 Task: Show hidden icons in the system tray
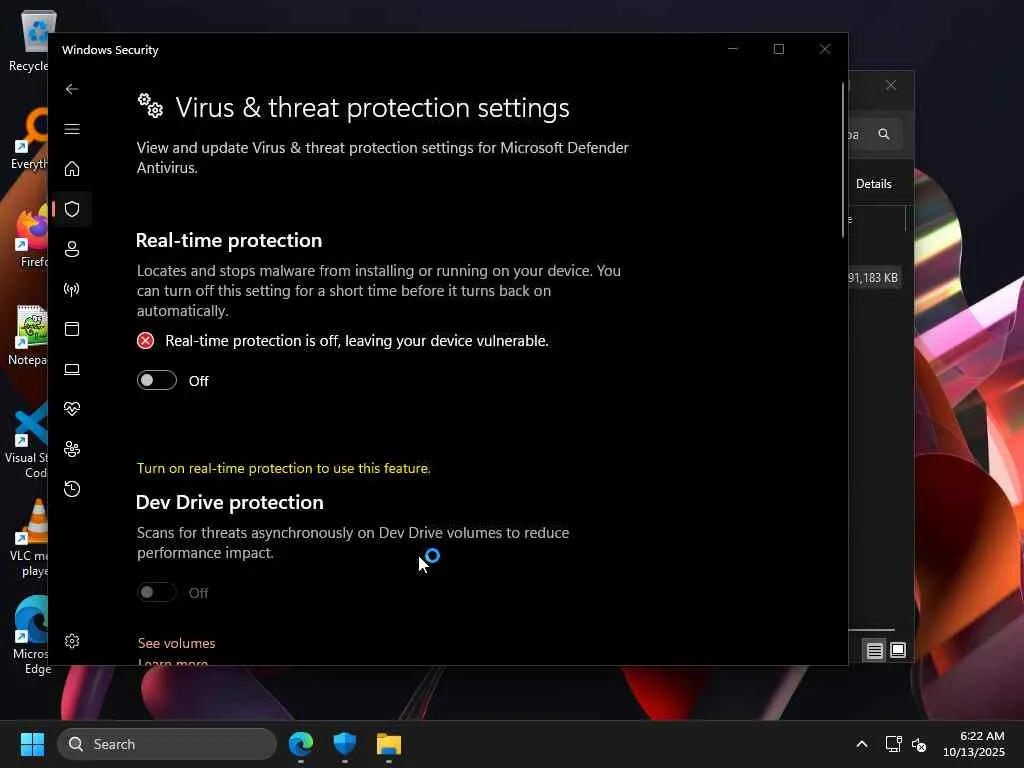point(862,744)
